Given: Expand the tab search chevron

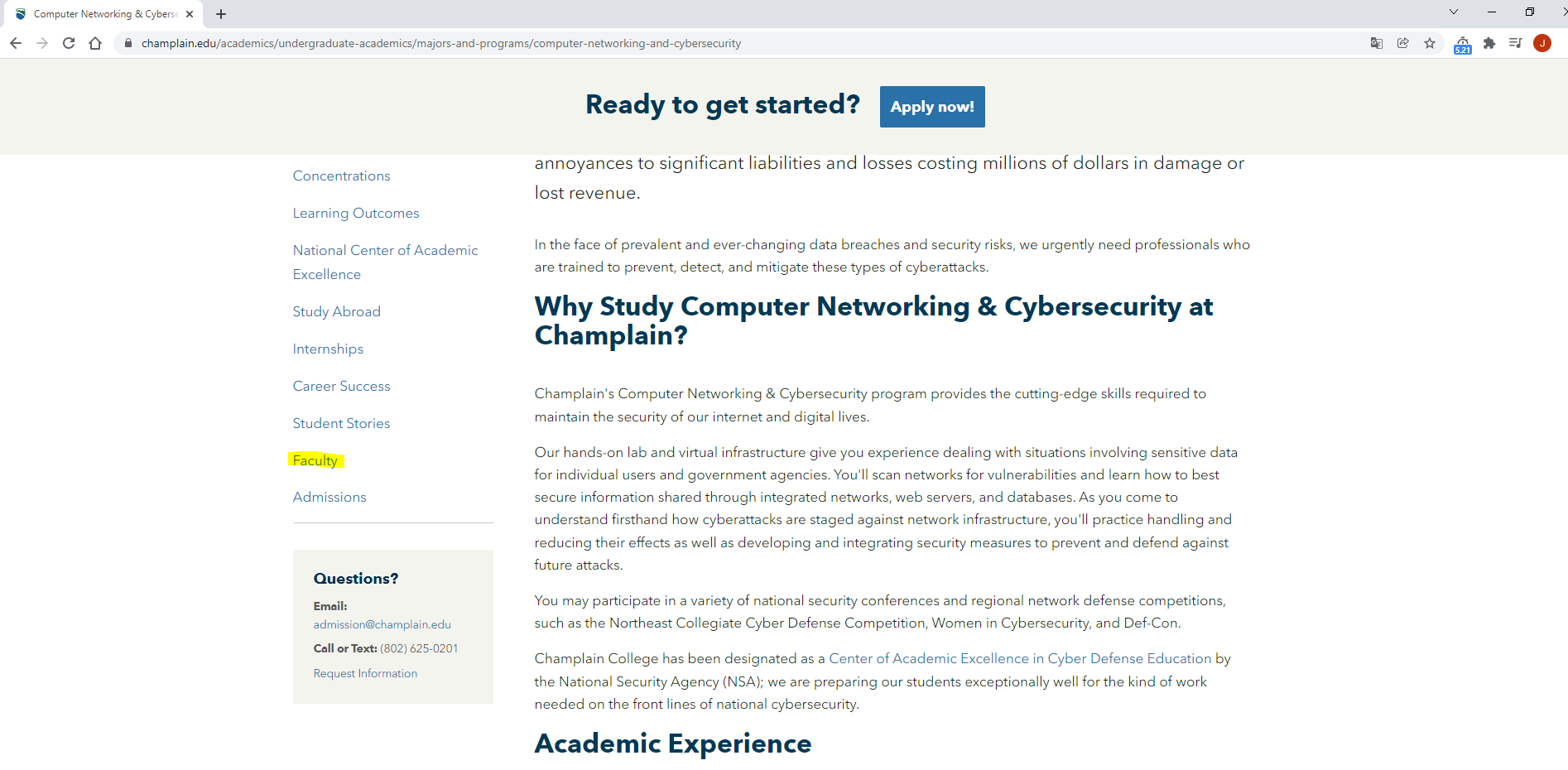Looking at the screenshot, I should click(1454, 12).
